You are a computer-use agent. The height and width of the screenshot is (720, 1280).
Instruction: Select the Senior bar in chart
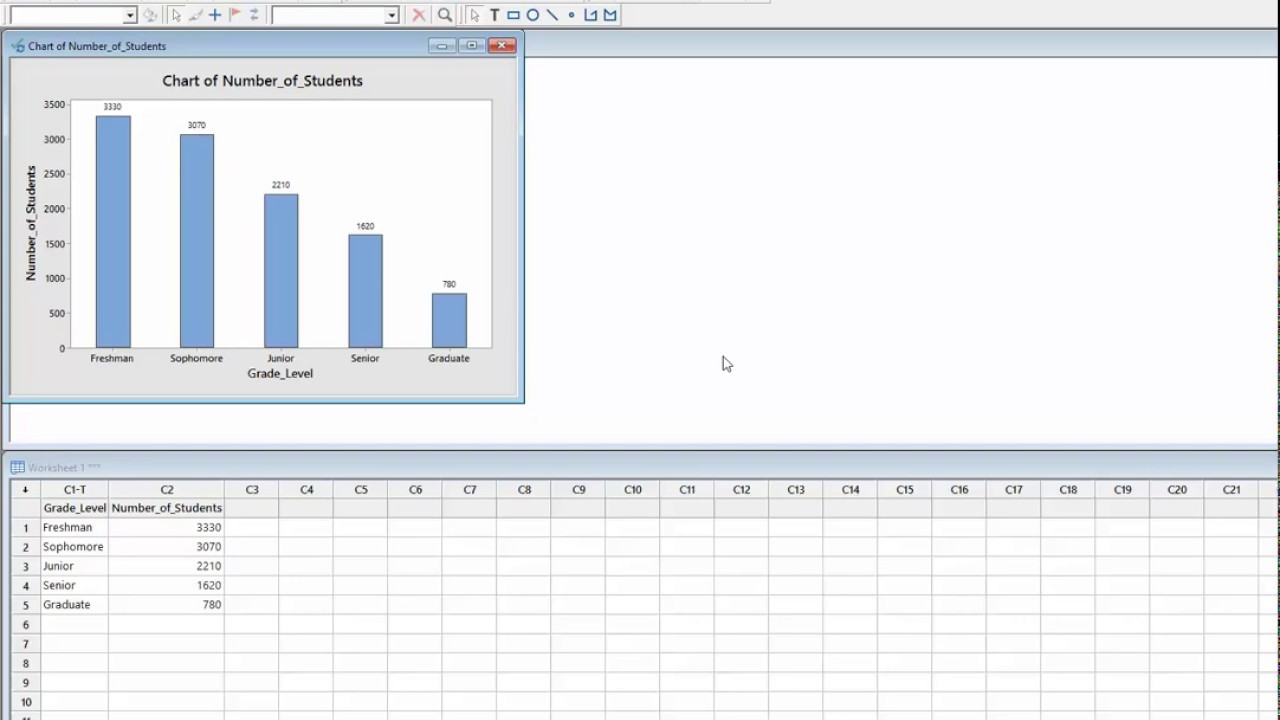tap(365, 291)
